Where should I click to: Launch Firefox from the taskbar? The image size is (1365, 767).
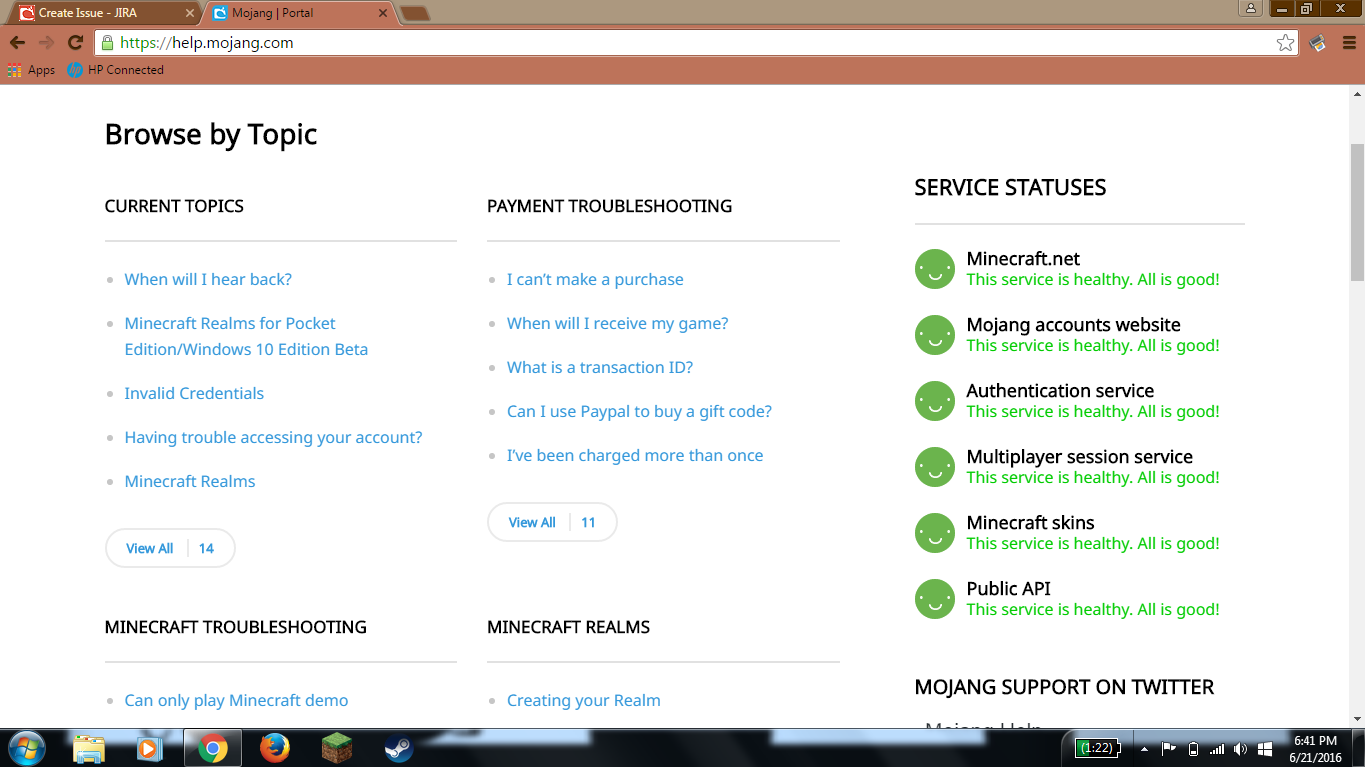(x=274, y=748)
